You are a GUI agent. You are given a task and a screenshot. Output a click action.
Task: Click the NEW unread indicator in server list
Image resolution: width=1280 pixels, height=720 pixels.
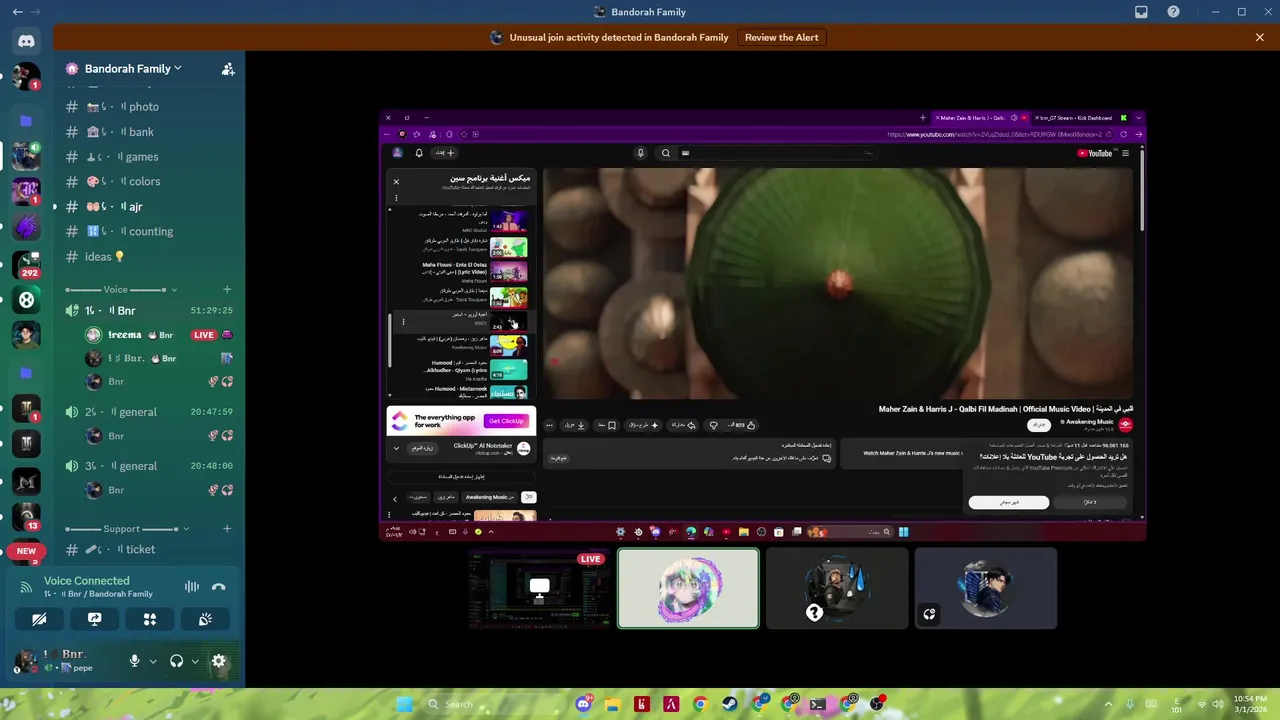[x=26, y=551]
